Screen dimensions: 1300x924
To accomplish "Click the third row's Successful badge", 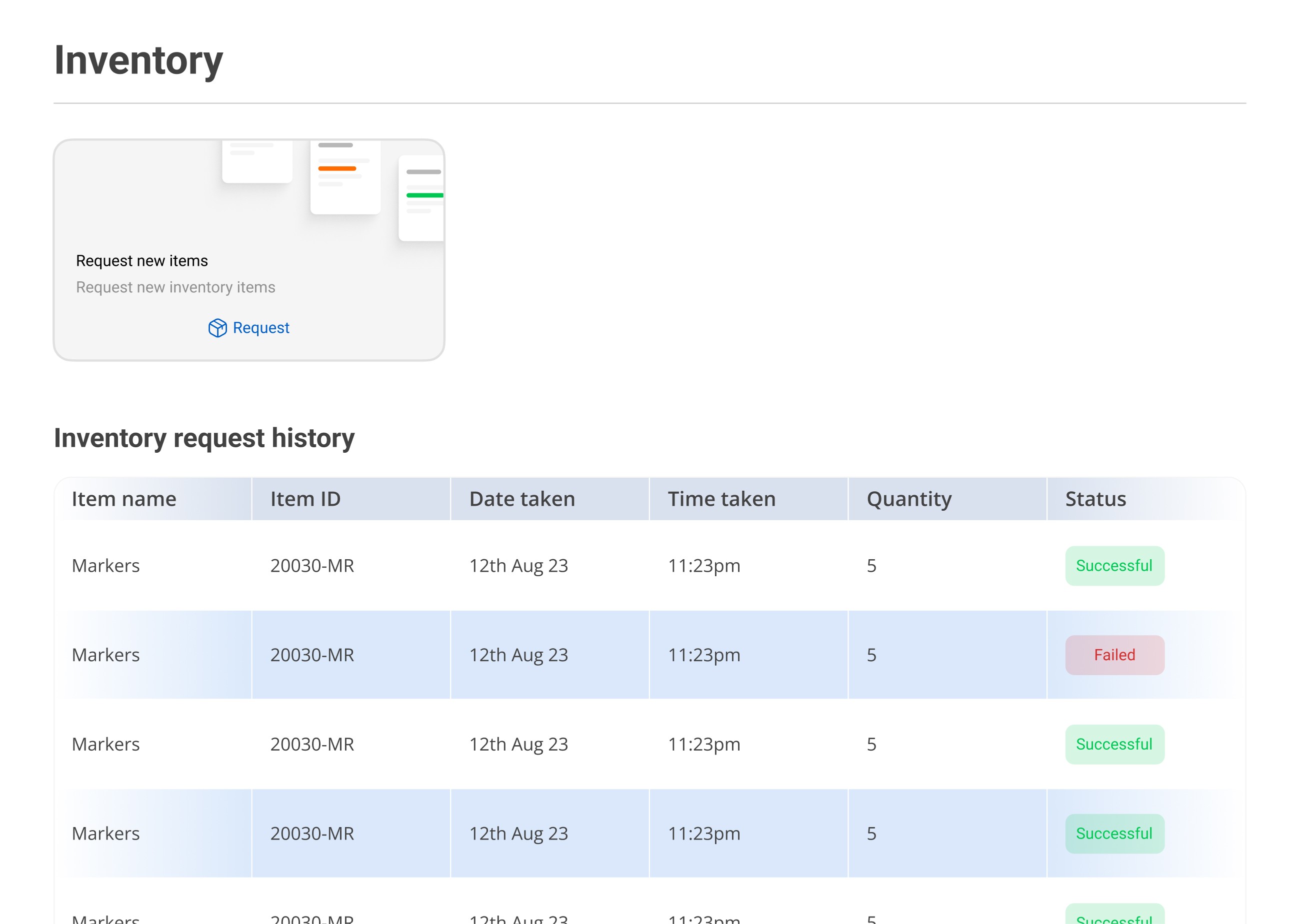I will [x=1114, y=744].
